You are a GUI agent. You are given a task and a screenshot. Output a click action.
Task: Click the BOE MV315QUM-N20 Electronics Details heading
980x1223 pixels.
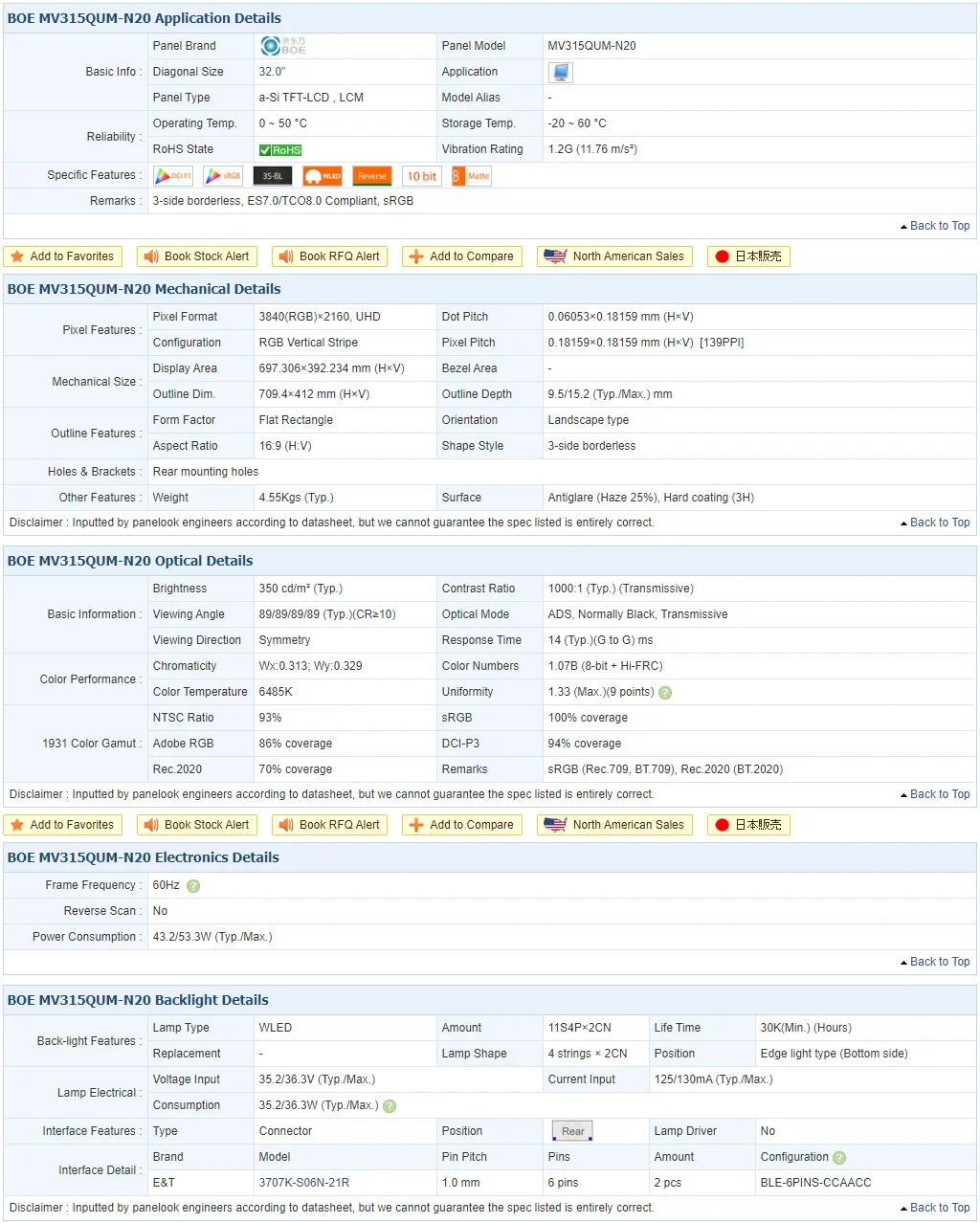pyautogui.click(x=144, y=857)
